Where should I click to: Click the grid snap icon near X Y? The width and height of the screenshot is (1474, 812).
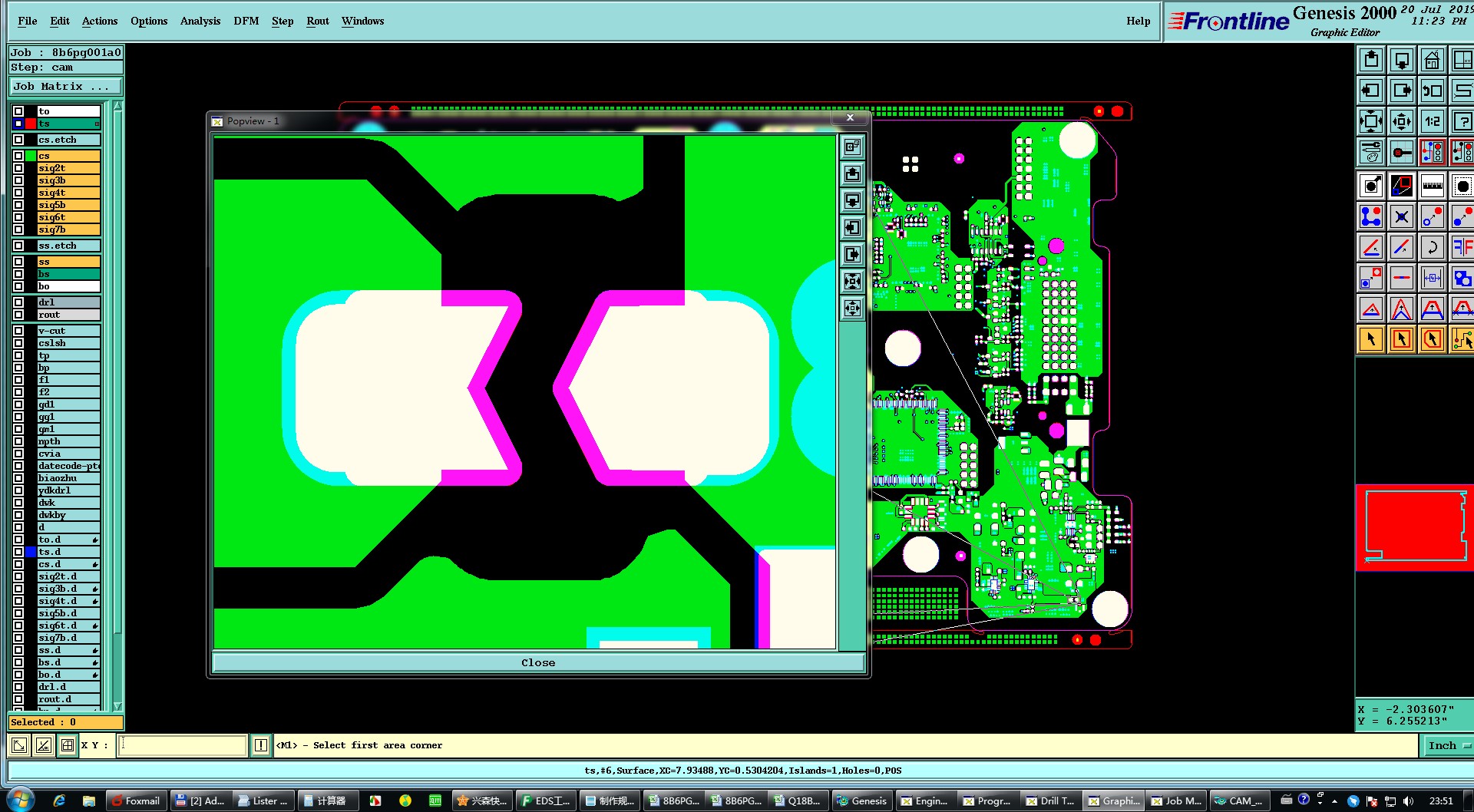click(x=68, y=745)
